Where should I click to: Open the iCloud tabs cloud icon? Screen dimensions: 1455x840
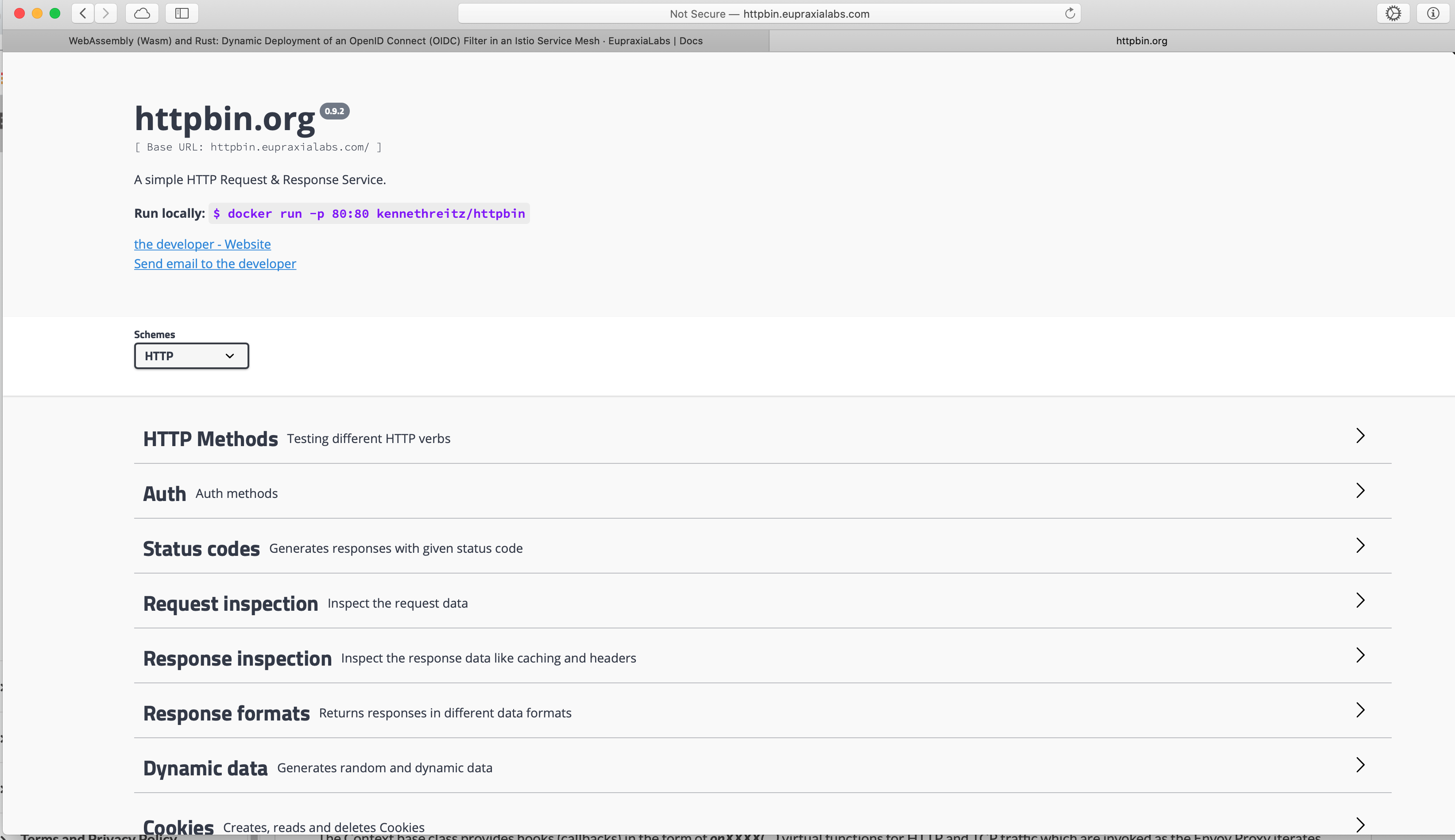[x=142, y=13]
